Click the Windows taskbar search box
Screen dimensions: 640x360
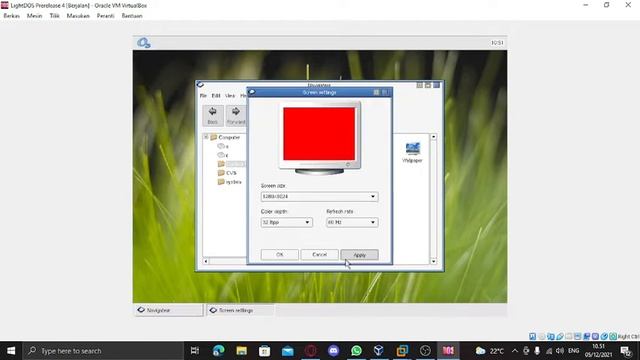103,351
